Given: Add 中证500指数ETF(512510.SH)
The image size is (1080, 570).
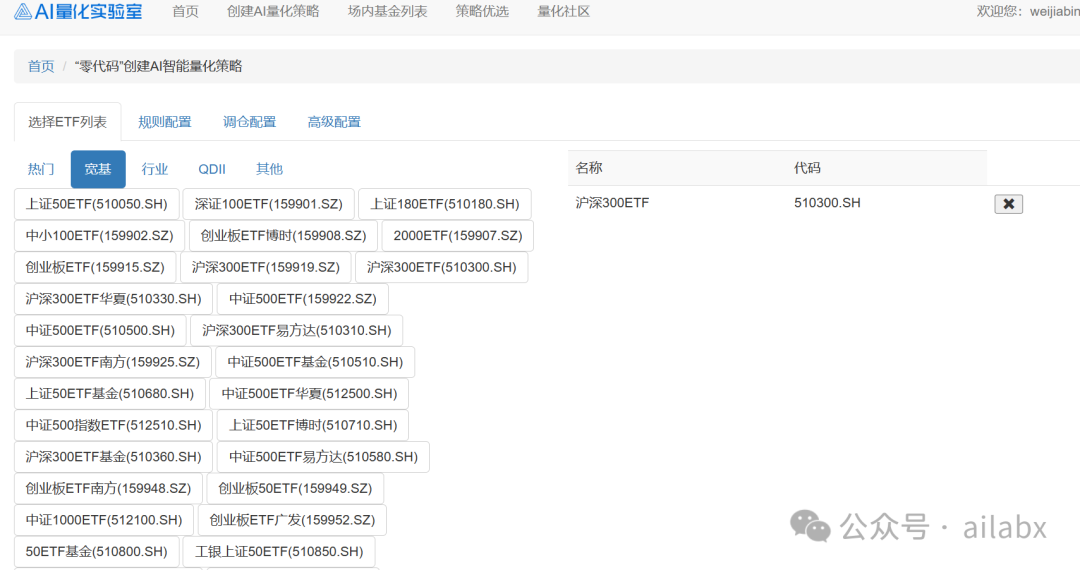Looking at the screenshot, I should coord(114,425).
